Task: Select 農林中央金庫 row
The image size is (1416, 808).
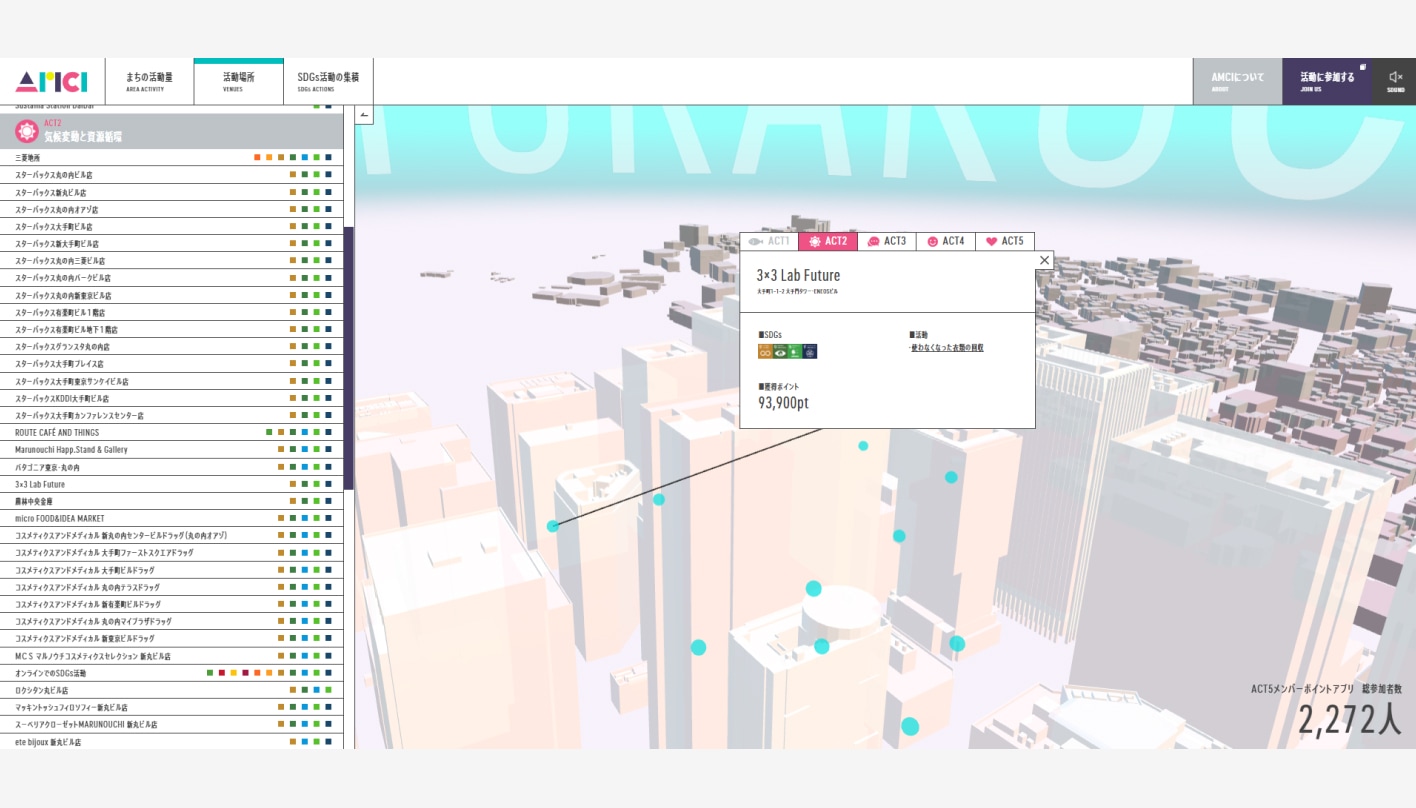Action: 172,501
